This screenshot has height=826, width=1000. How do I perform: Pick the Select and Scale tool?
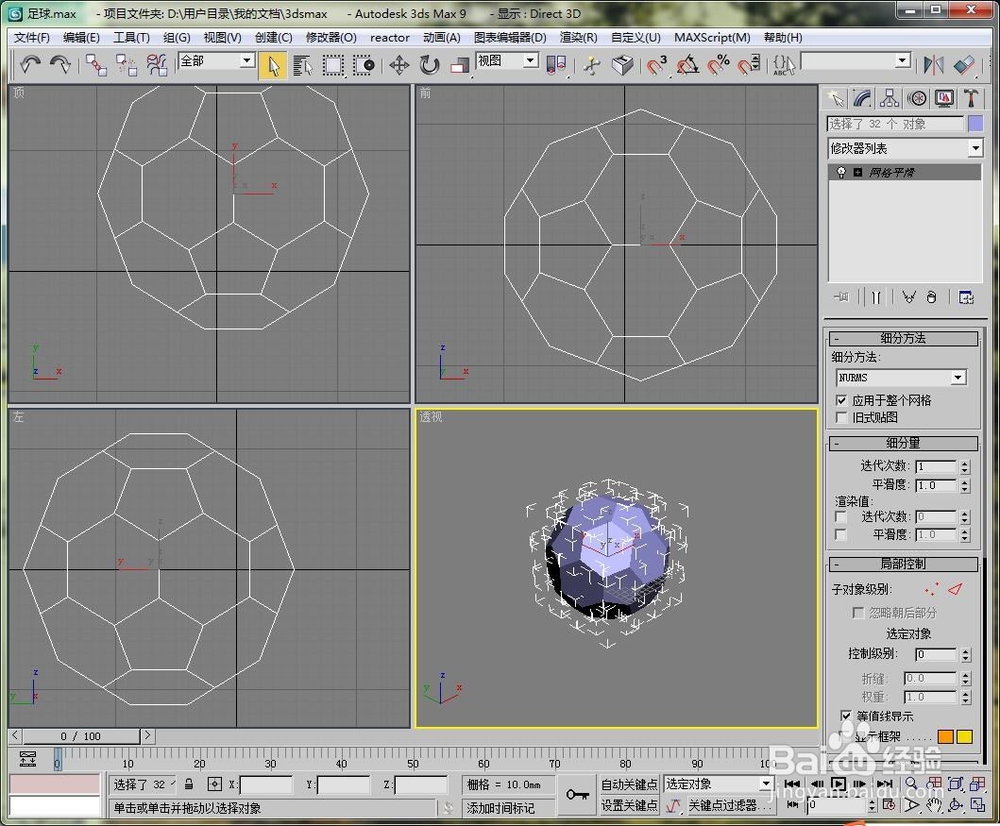tap(459, 65)
